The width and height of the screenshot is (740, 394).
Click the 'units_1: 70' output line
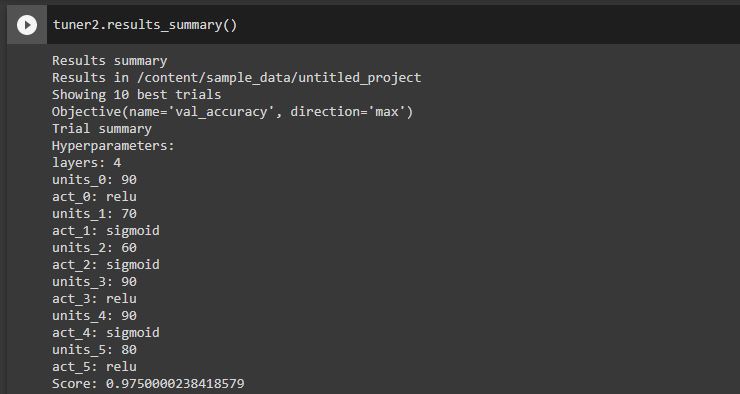click(94, 214)
